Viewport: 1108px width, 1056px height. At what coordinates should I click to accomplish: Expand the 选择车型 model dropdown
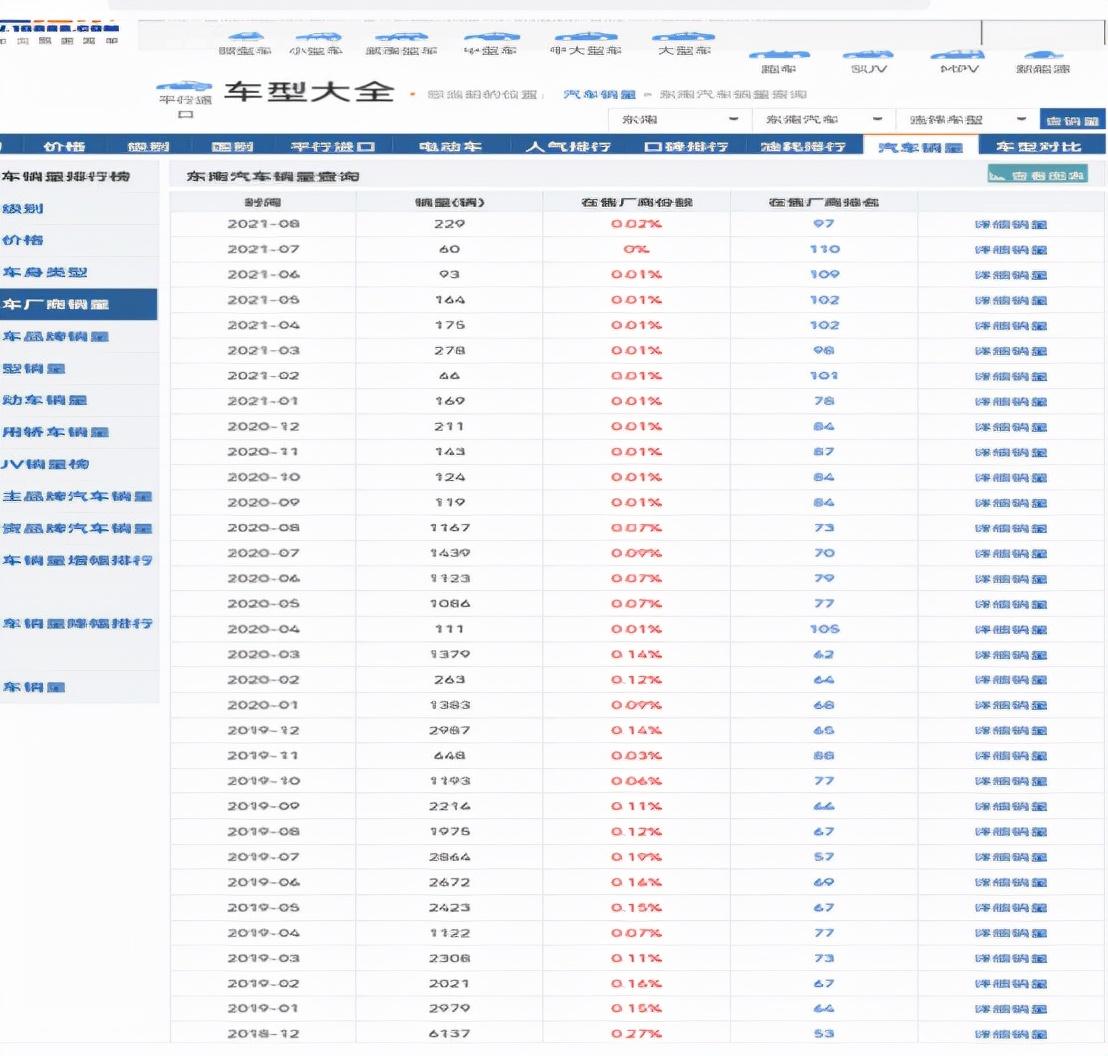(964, 119)
